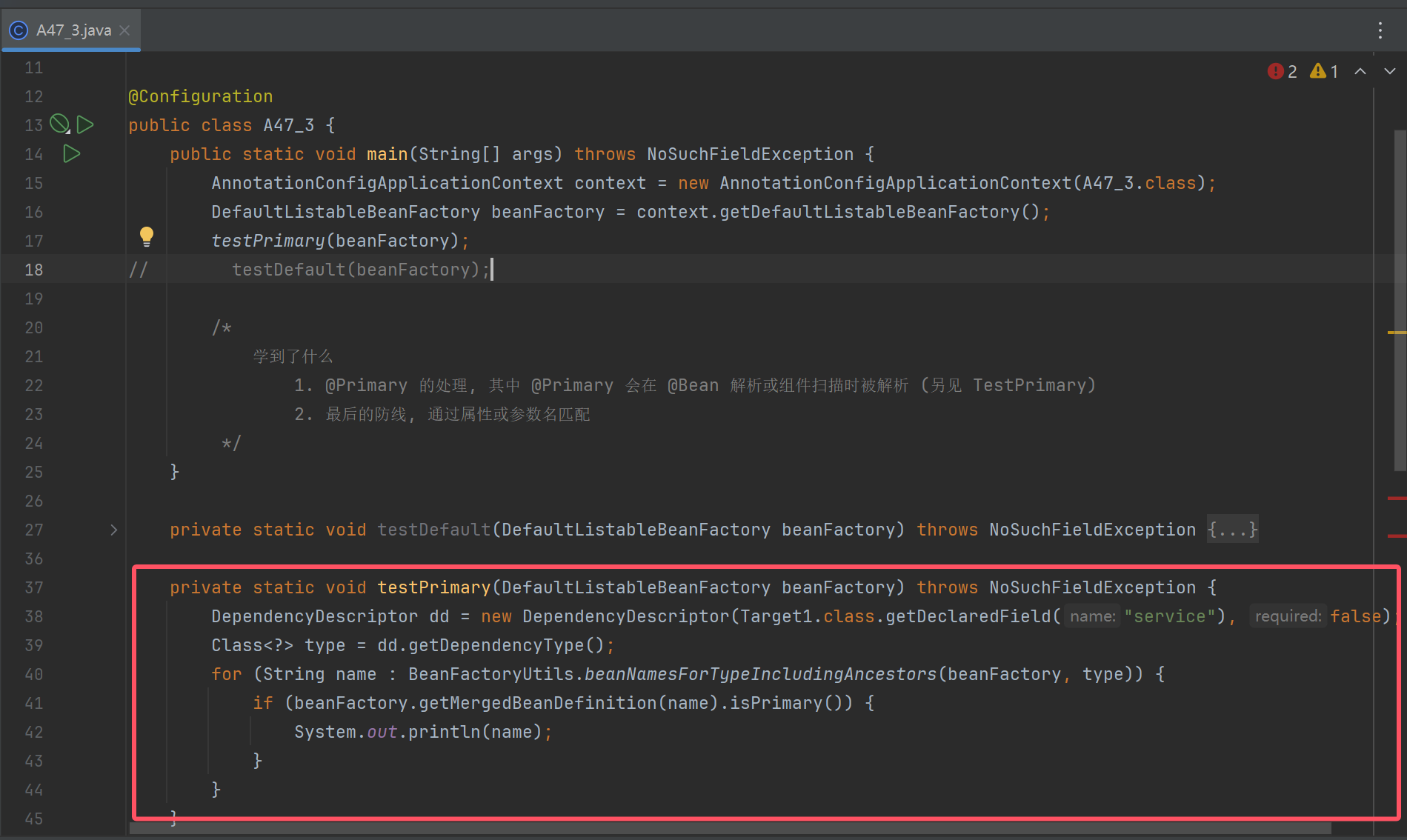The height and width of the screenshot is (840, 1407).
Task: Click the horizontal scrollbar at bottom
Action: [730, 827]
